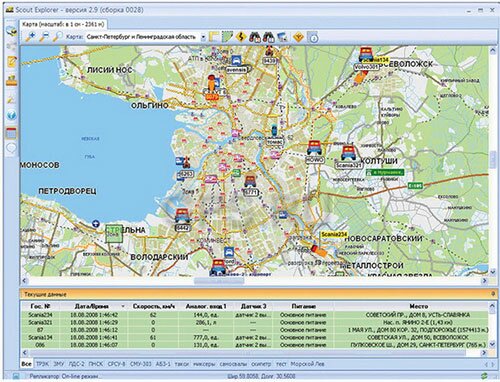
Task: Open the vehicles sidebar icon at top
Action: click(11, 31)
